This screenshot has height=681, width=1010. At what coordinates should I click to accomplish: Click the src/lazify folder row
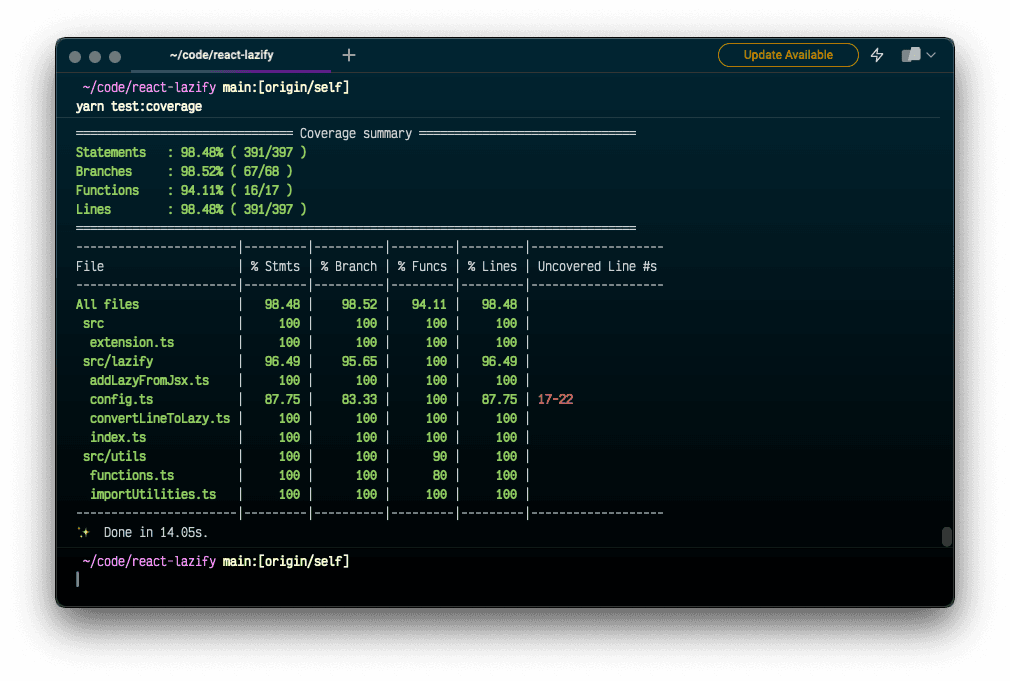tap(118, 361)
